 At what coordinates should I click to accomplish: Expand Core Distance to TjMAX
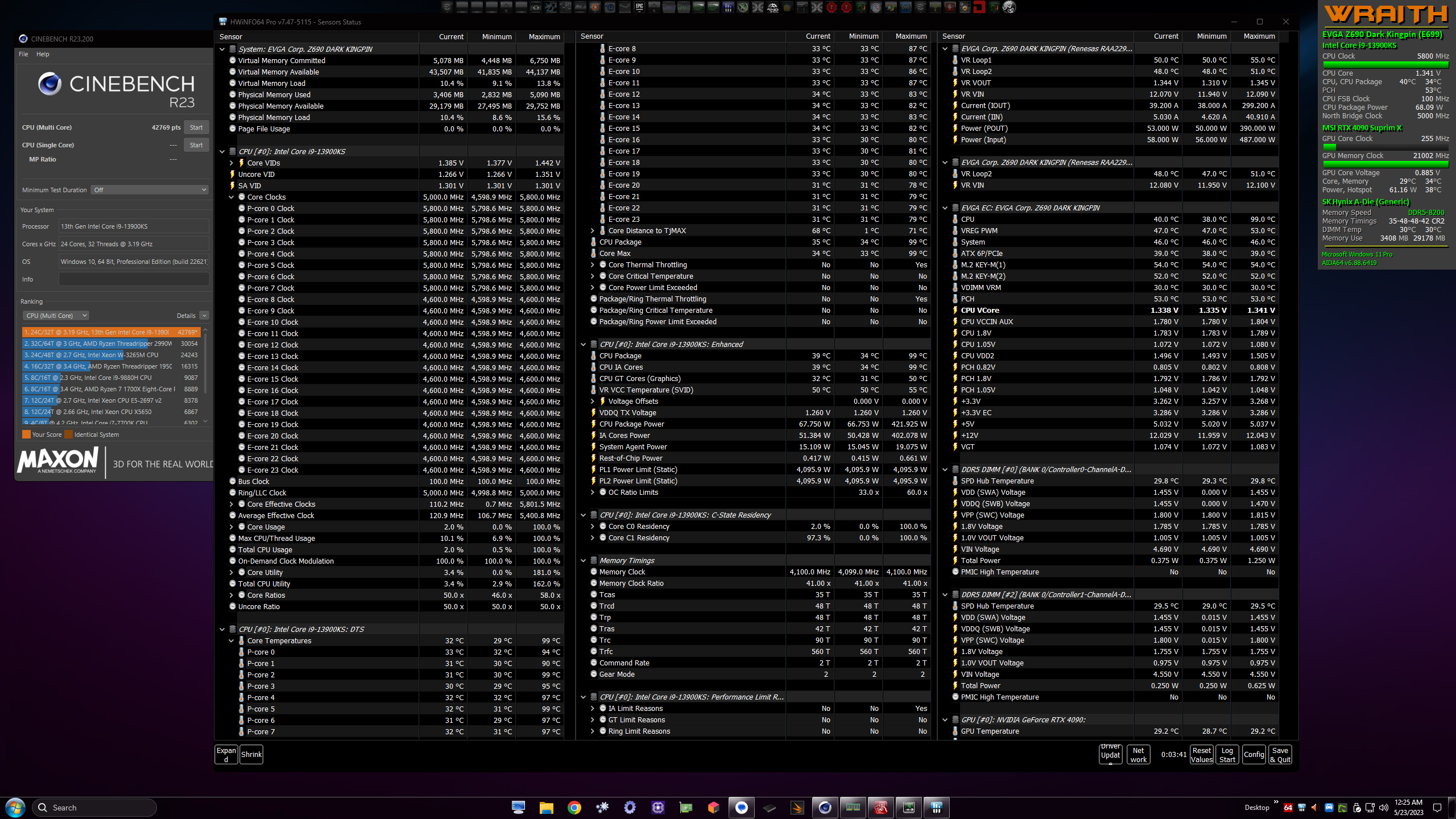tap(593, 230)
